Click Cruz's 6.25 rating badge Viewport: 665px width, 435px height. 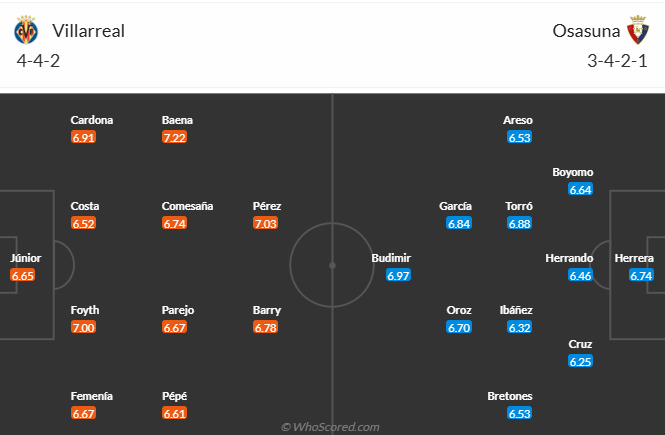pos(580,361)
